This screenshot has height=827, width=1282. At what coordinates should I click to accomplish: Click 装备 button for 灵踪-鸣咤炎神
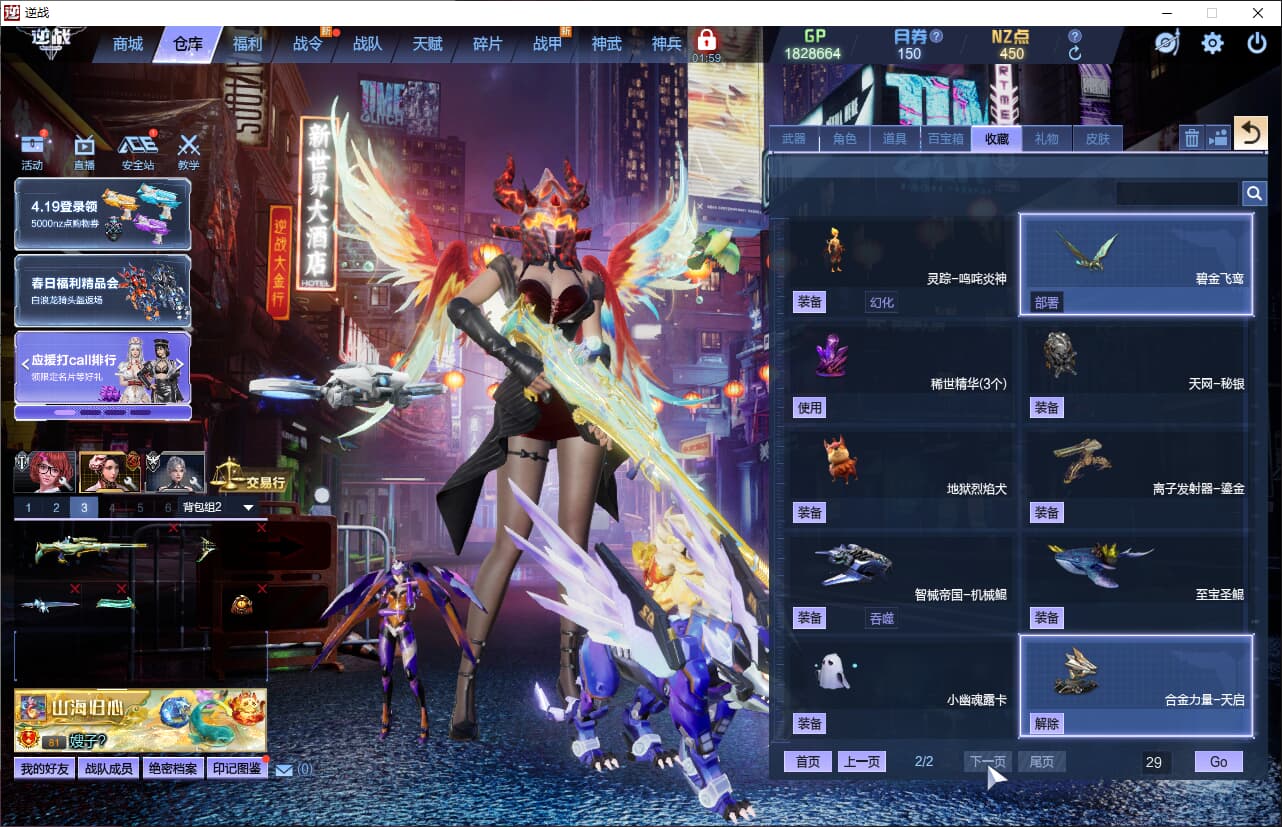pos(809,302)
